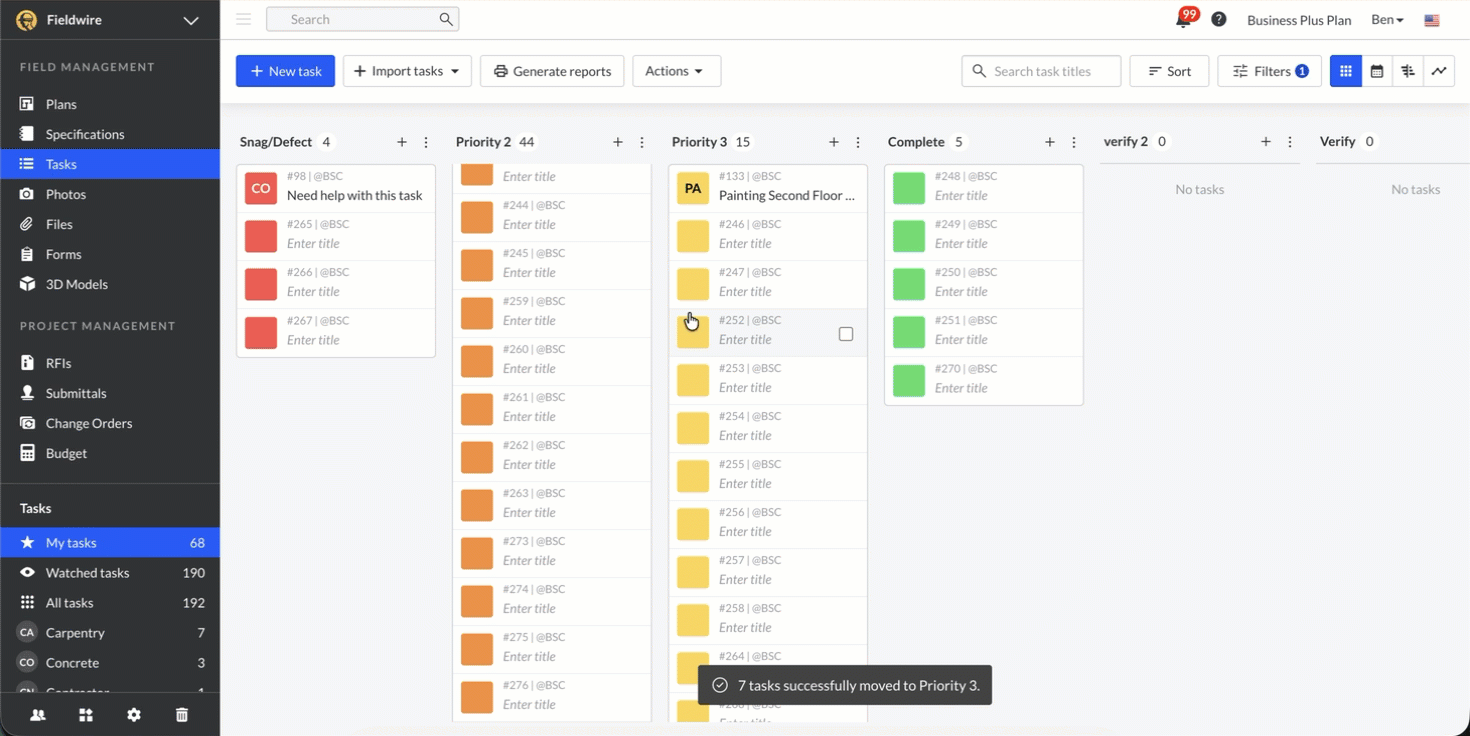Open task #267 in Snag/Defect column
The image size is (1470, 736).
coord(336,333)
